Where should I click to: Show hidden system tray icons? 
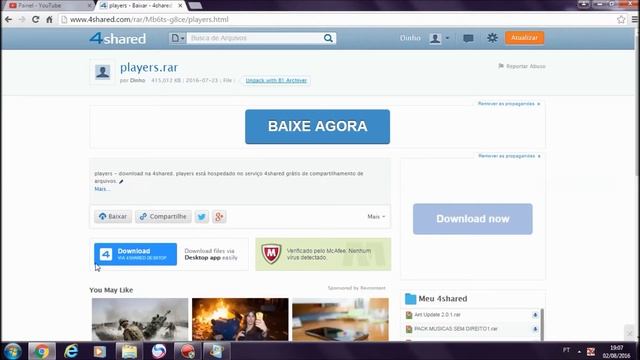pos(579,351)
